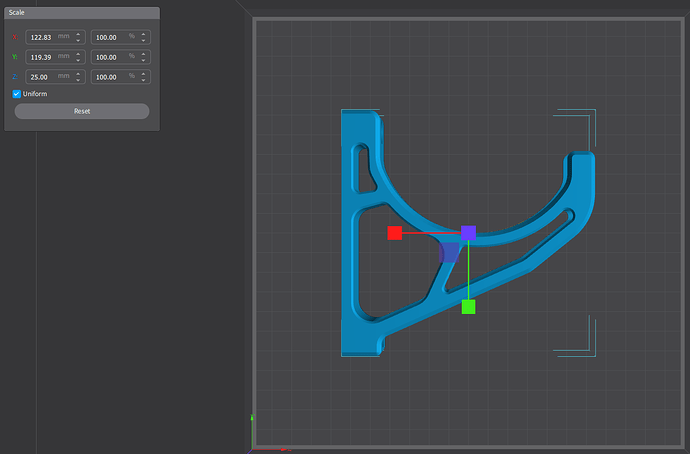Click the translucent blue Z-axis scale handle

(x=449, y=253)
